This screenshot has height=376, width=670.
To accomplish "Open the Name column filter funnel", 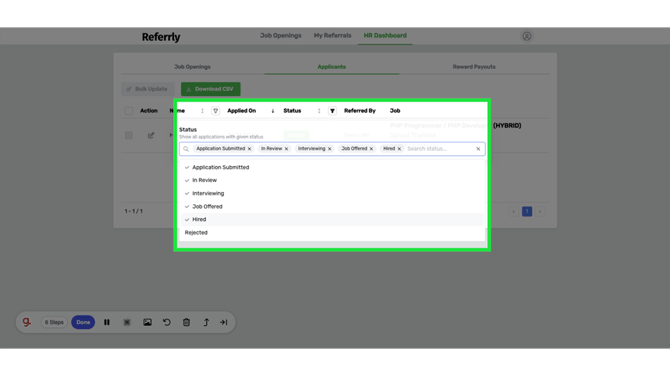I will click(x=215, y=111).
